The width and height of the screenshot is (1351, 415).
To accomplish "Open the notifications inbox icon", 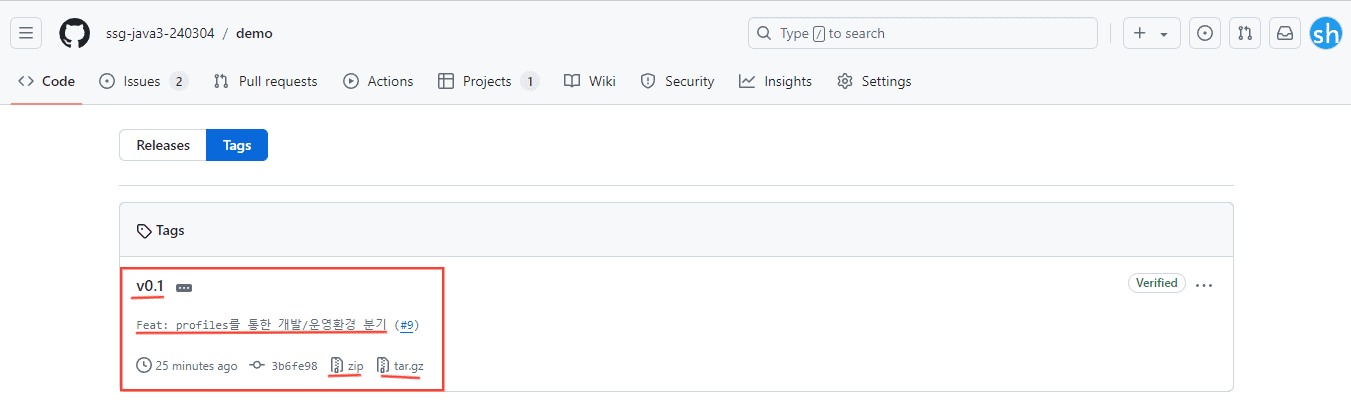I will [1285, 33].
